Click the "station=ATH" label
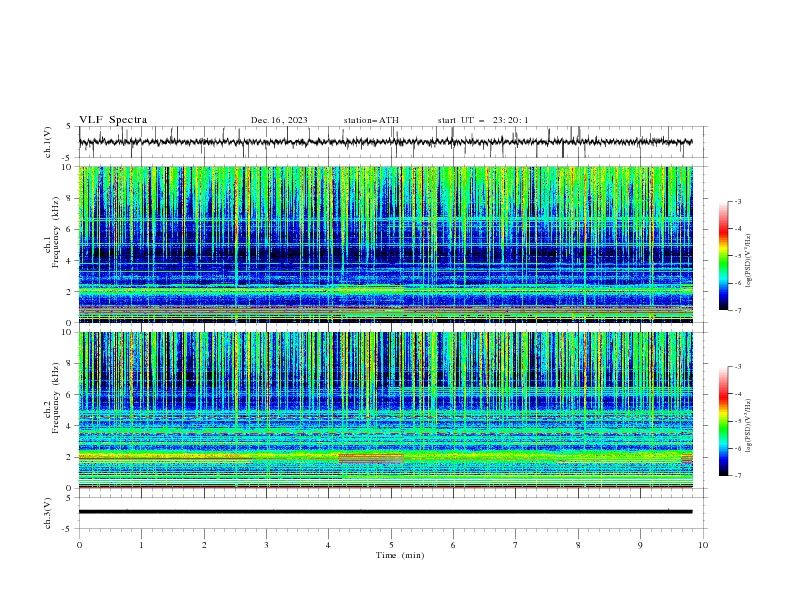792x612 pixels. pyautogui.click(x=371, y=120)
